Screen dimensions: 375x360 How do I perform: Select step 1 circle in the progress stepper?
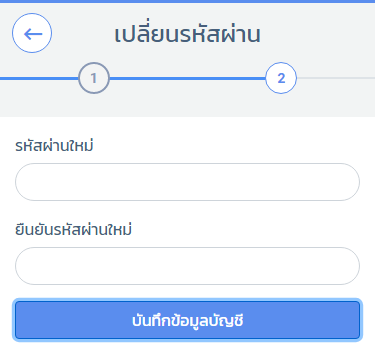point(94,78)
